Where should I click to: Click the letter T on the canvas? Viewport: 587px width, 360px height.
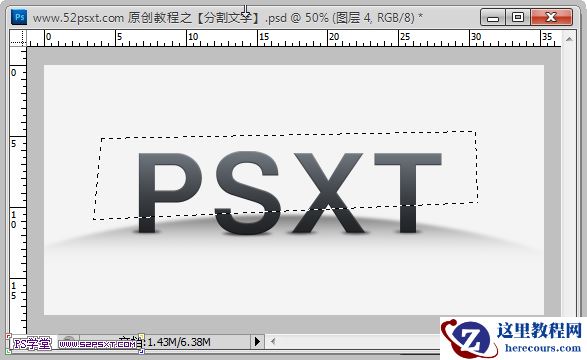coord(408,192)
